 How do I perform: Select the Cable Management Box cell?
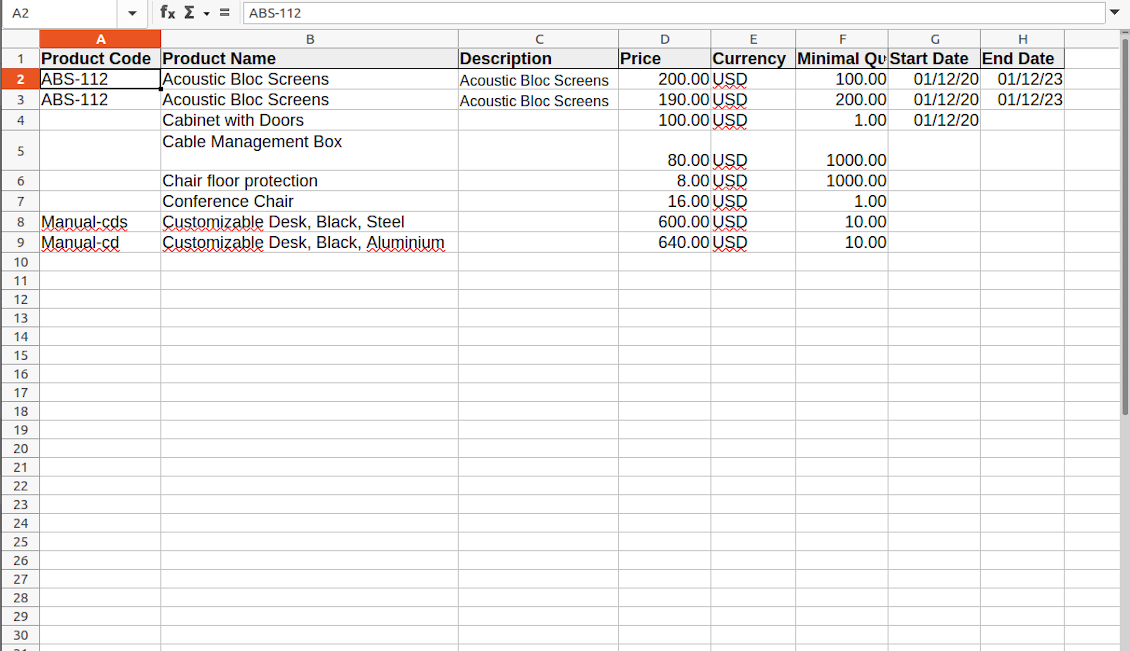(x=309, y=151)
